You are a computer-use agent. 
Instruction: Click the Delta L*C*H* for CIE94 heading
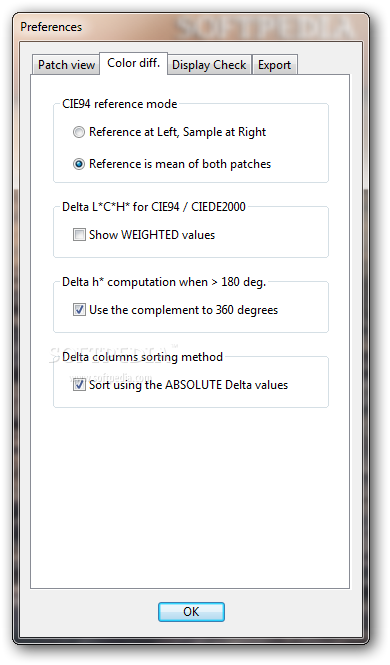[x=154, y=207]
